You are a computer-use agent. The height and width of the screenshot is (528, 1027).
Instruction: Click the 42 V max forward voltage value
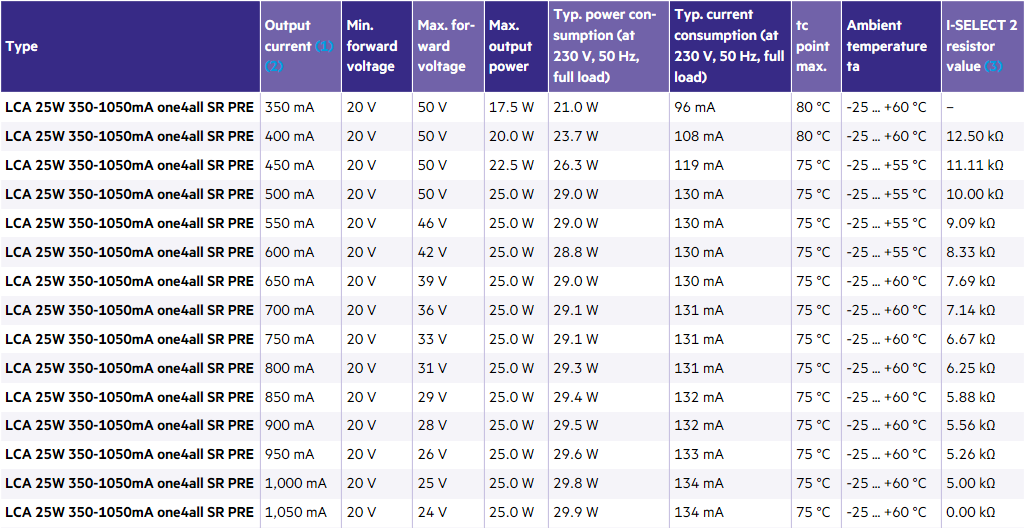click(x=432, y=252)
